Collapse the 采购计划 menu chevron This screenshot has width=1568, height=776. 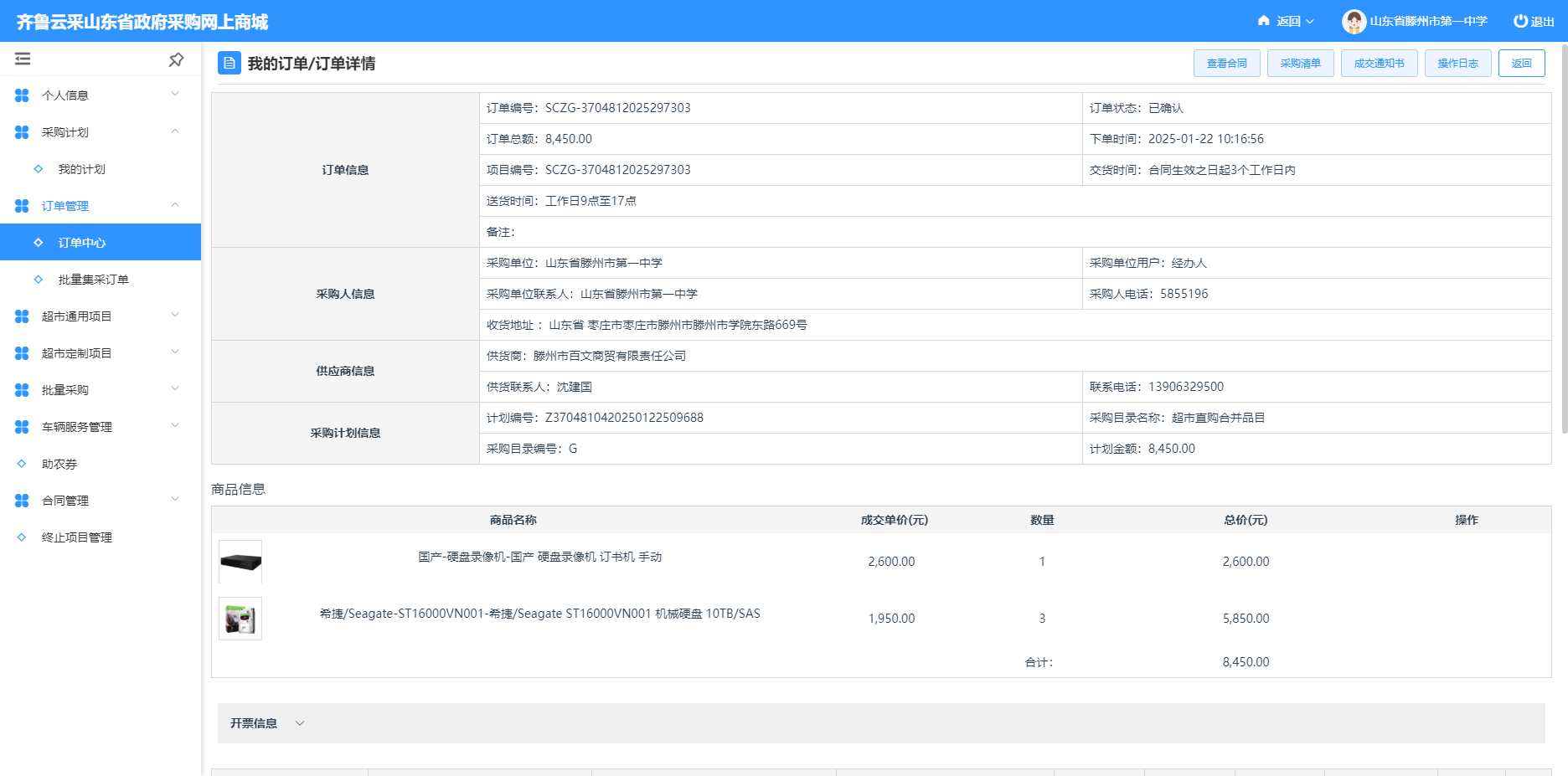[x=175, y=131]
